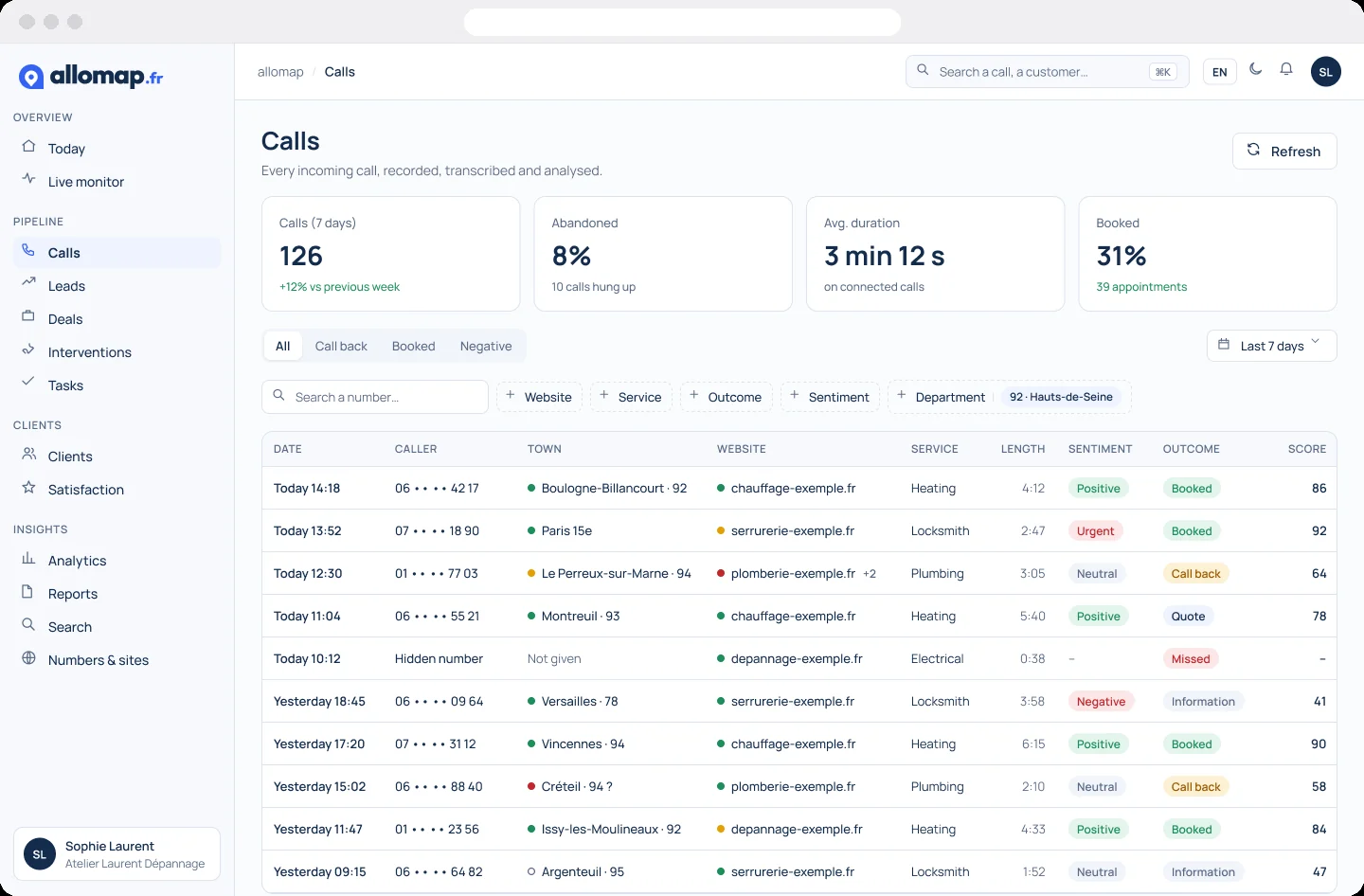Click the +2 websites indicator on plomberie-exemple.fr
Image resolution: width=1364 pixels, height=896 pixels.
coord(870,574)
